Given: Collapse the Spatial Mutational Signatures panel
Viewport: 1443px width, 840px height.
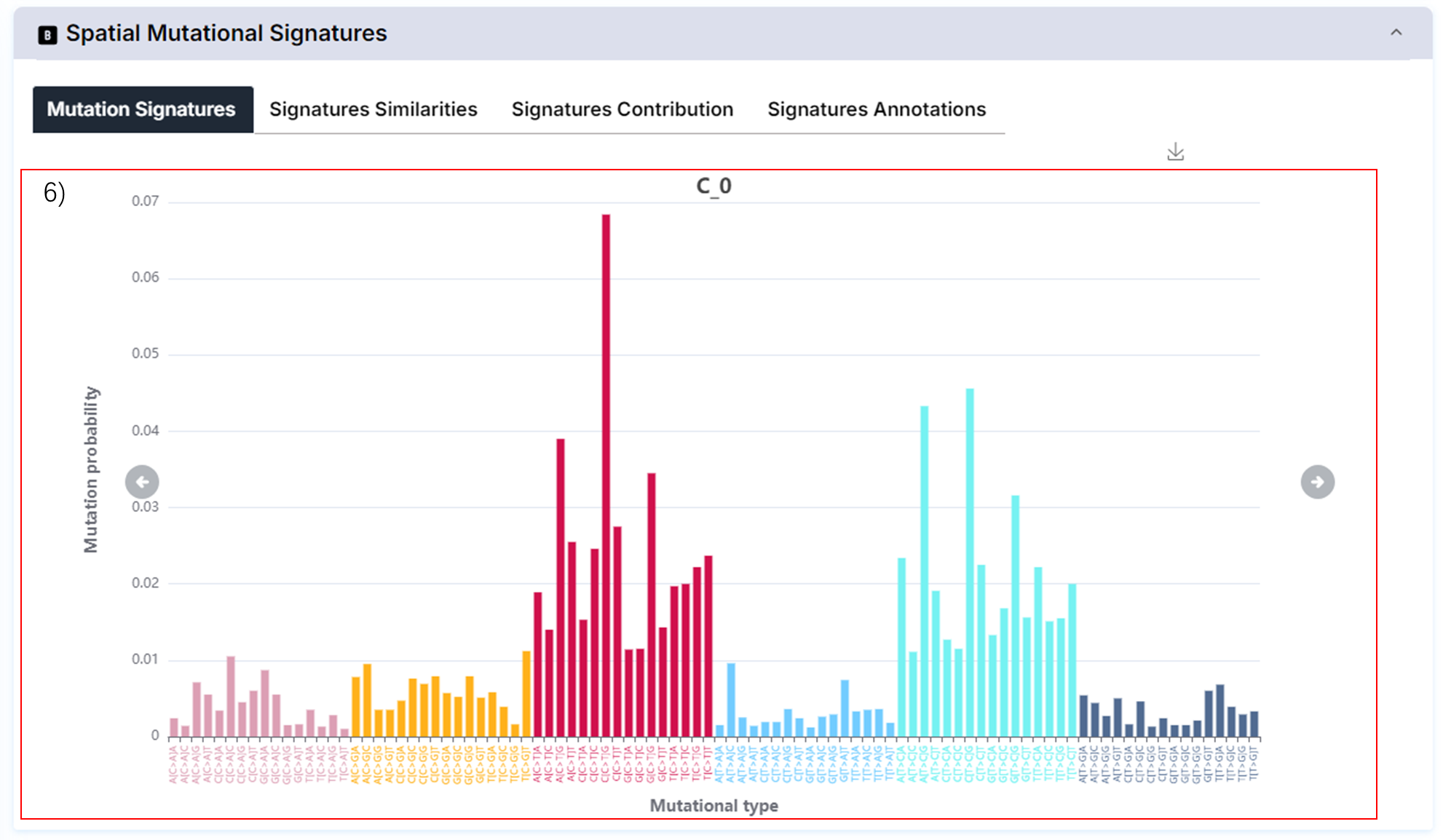Looking at the screenshot, I should [1396, 33].
